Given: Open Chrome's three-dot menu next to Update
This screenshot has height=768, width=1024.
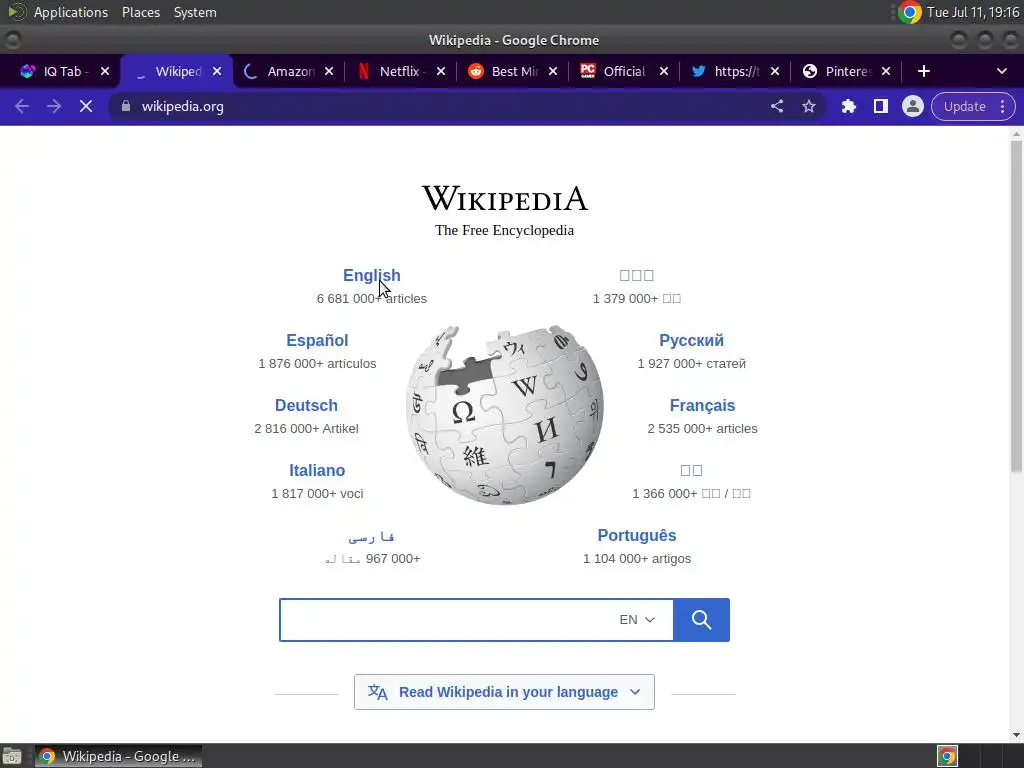Looking at the screenshot, I should click(1002, 106).
